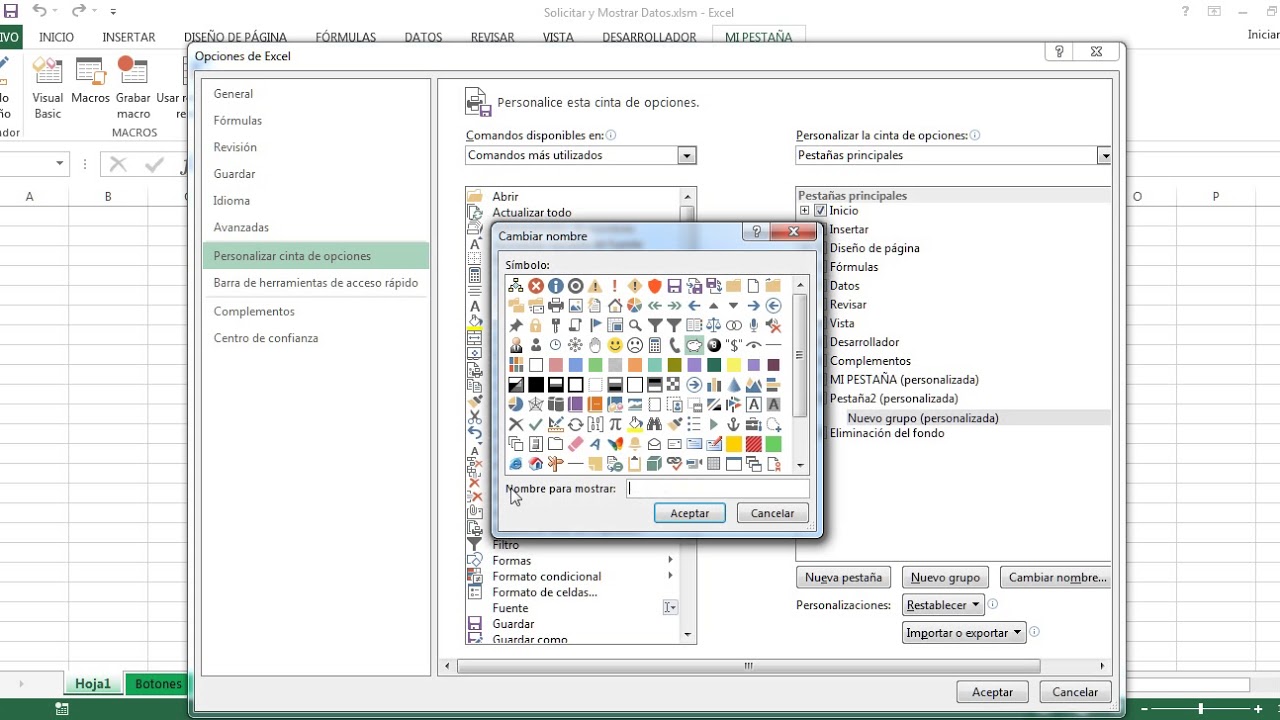This screenshot has width=1280, height=720.
Task: Select Nuevo grupo (personalizada) tree row
Action: [923, 418]
